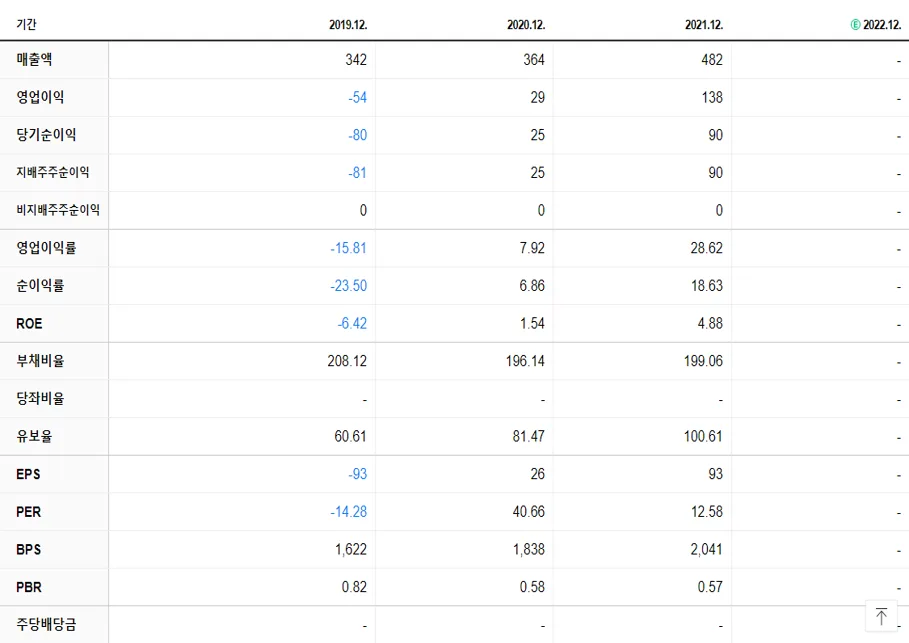The height and width of the screenshot is (643, 909).
Task: Select the 2019.12. column header
Action: (x=348, y=25)
